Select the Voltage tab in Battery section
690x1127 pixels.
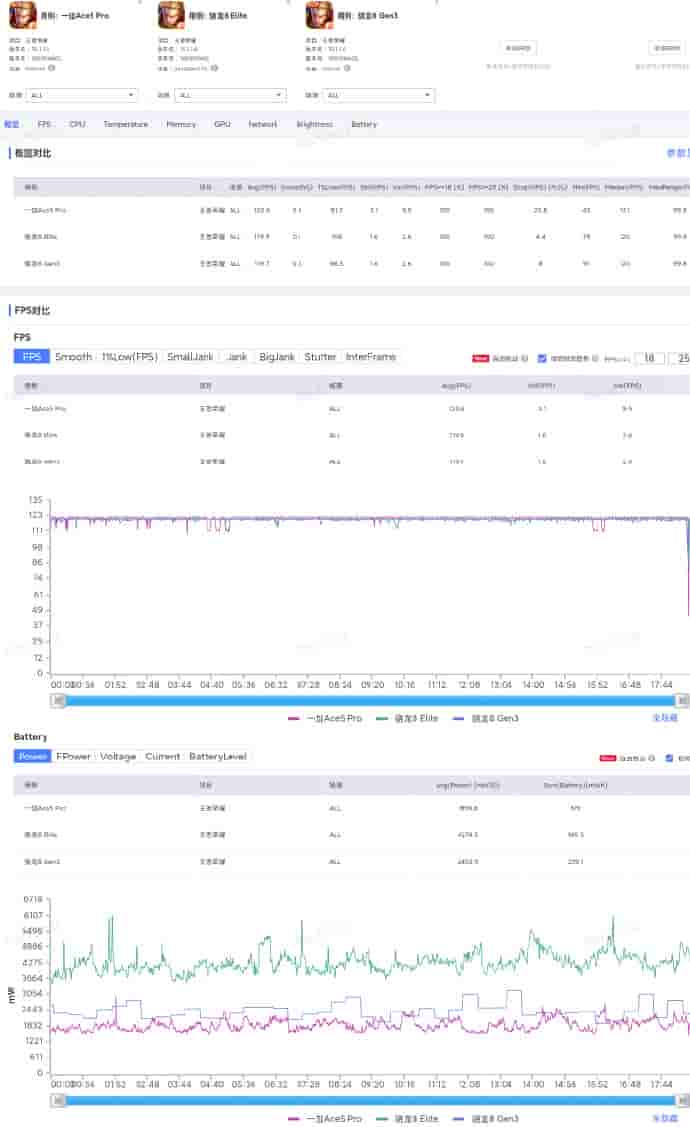pyautogui.click(x=118, y=757)
